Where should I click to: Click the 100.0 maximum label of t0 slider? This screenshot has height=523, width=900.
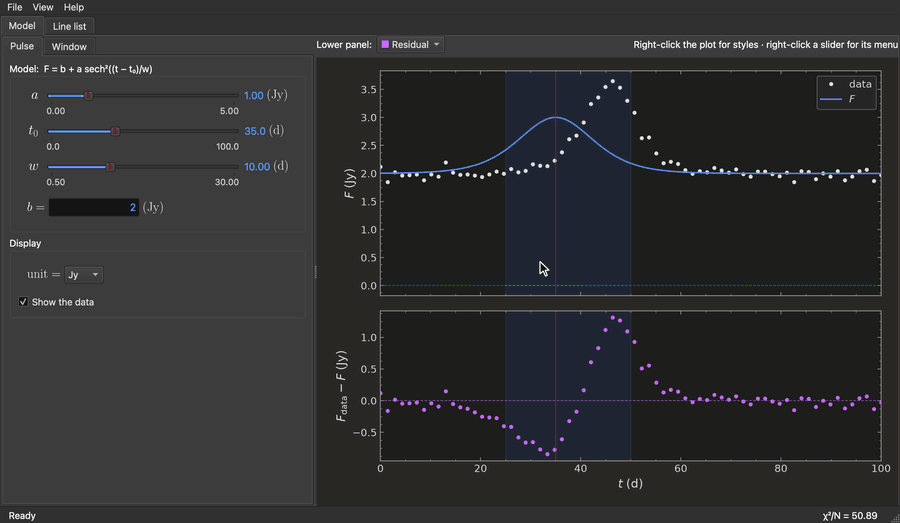point(227,146)
